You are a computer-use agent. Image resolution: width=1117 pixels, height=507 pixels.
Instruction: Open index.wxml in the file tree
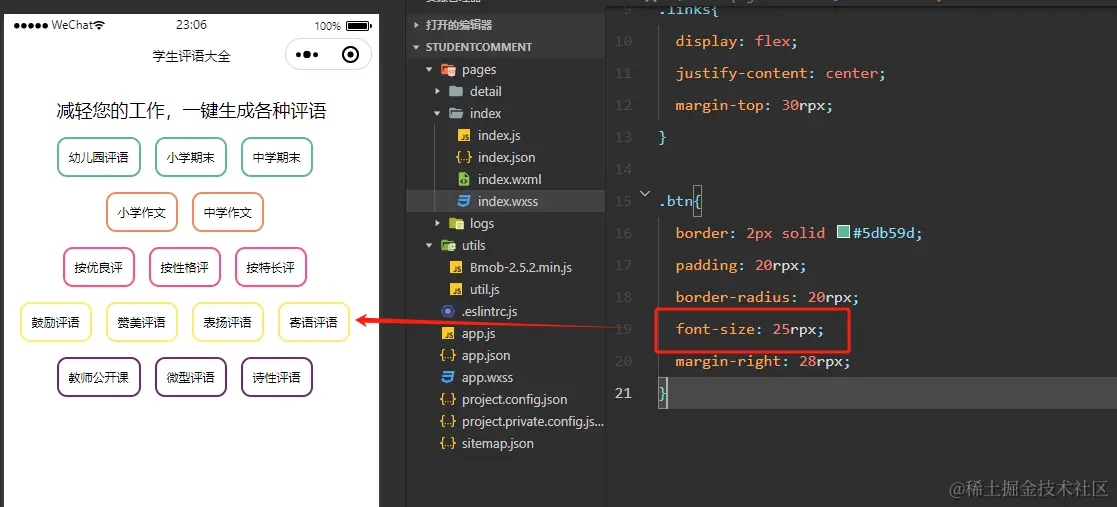(x=505, y=179)
